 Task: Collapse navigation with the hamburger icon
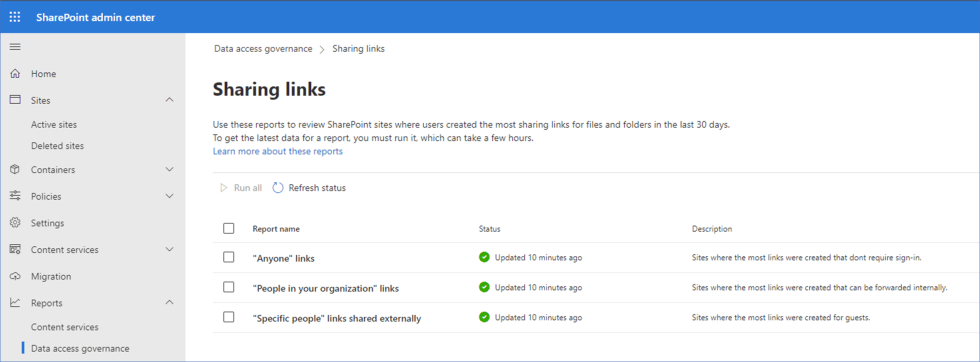click(x=15, y=47)
